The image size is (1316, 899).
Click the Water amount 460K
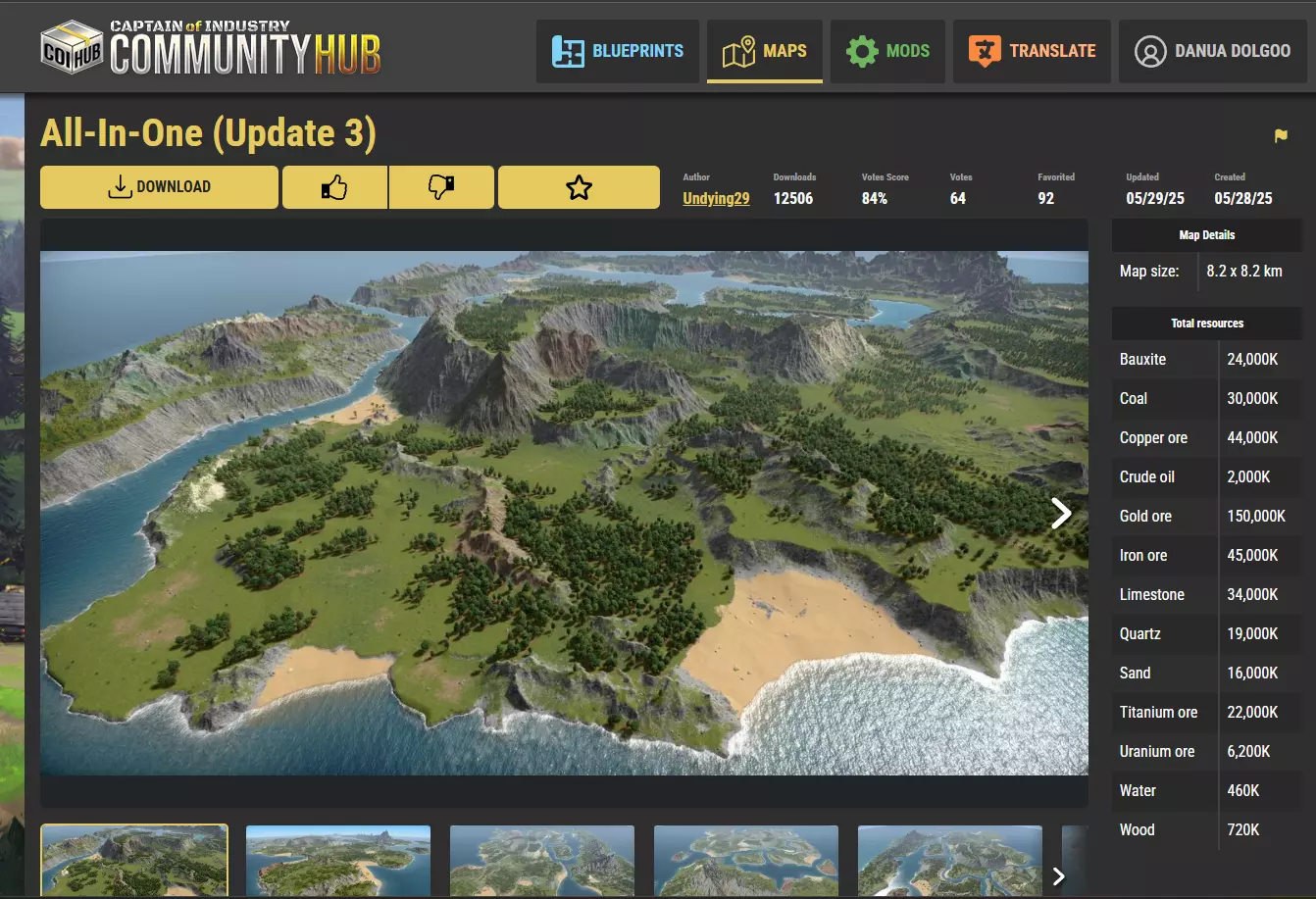coord(1243,790)
